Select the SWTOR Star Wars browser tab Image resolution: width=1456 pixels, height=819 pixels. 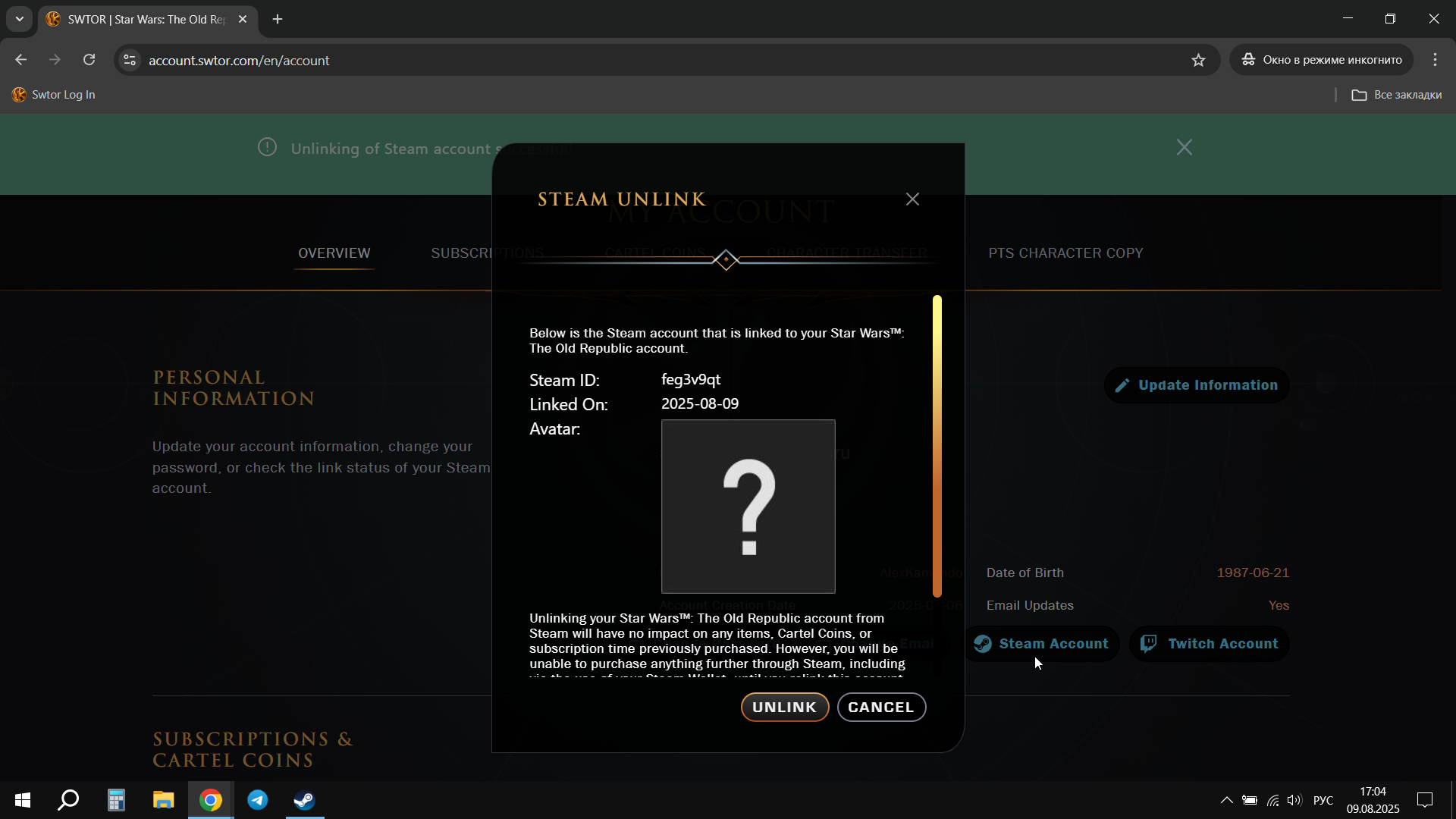click(148, 19)
